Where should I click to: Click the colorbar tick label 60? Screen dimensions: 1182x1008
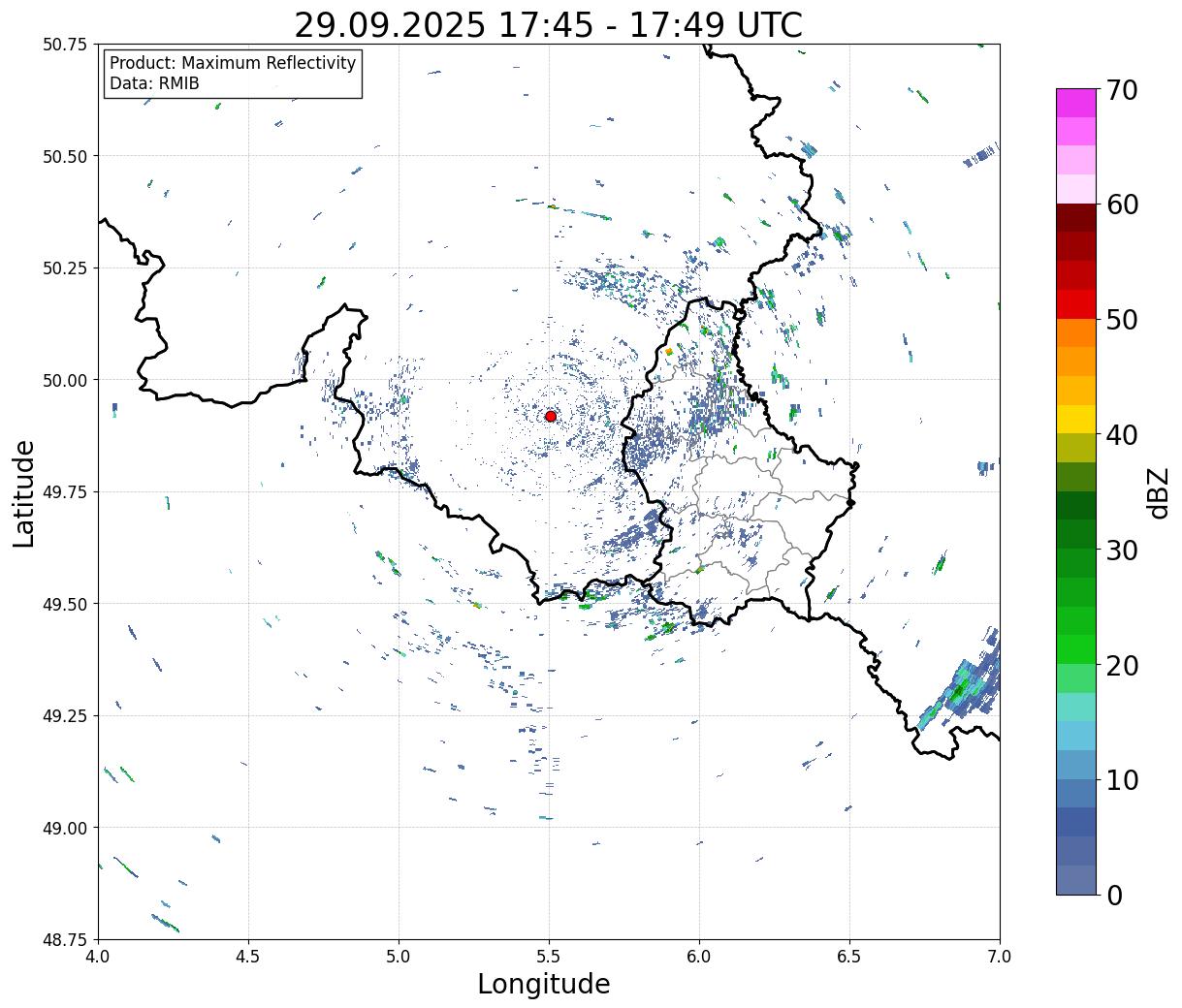click(1121, 205)
